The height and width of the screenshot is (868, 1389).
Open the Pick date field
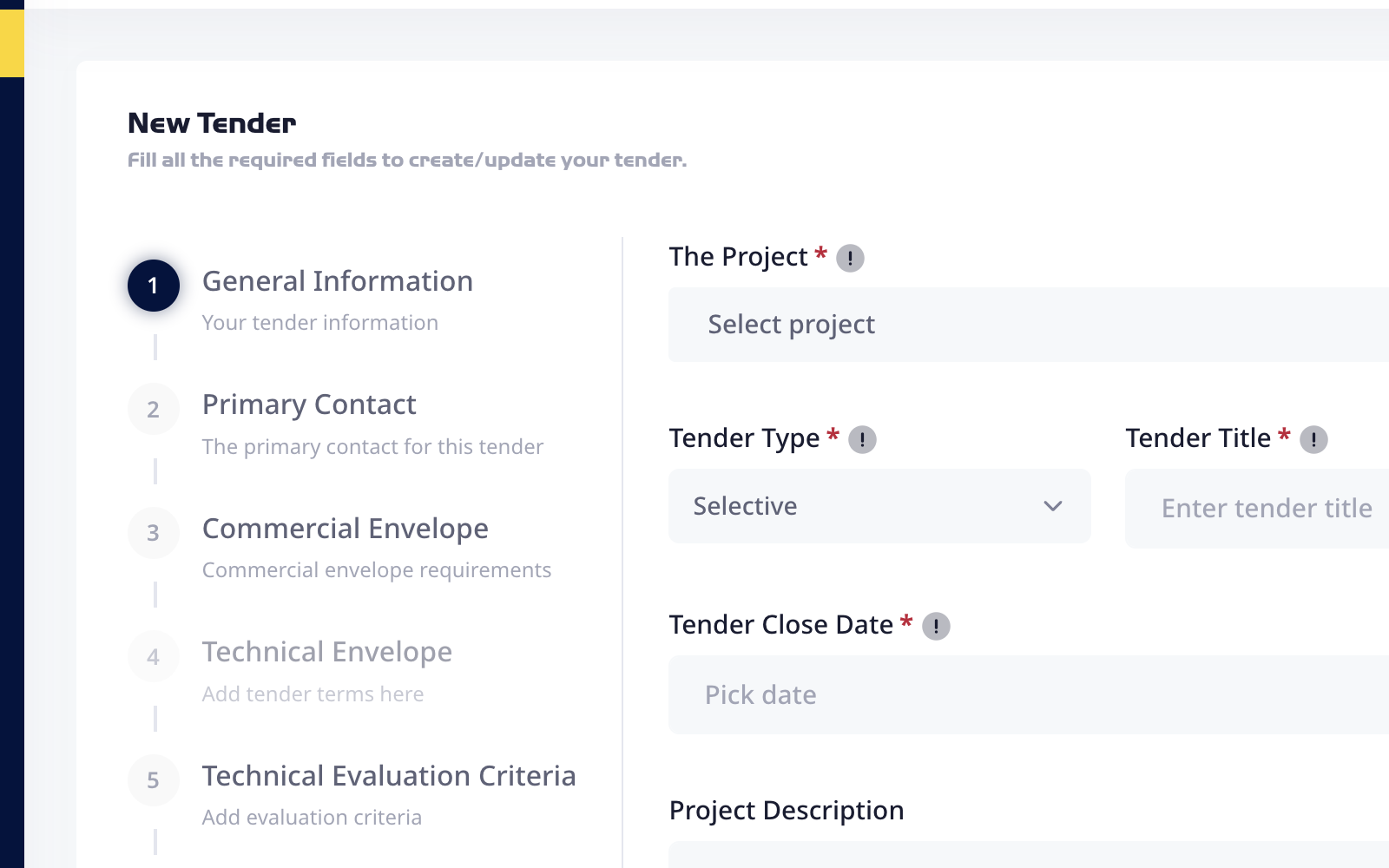[1029, 694]
